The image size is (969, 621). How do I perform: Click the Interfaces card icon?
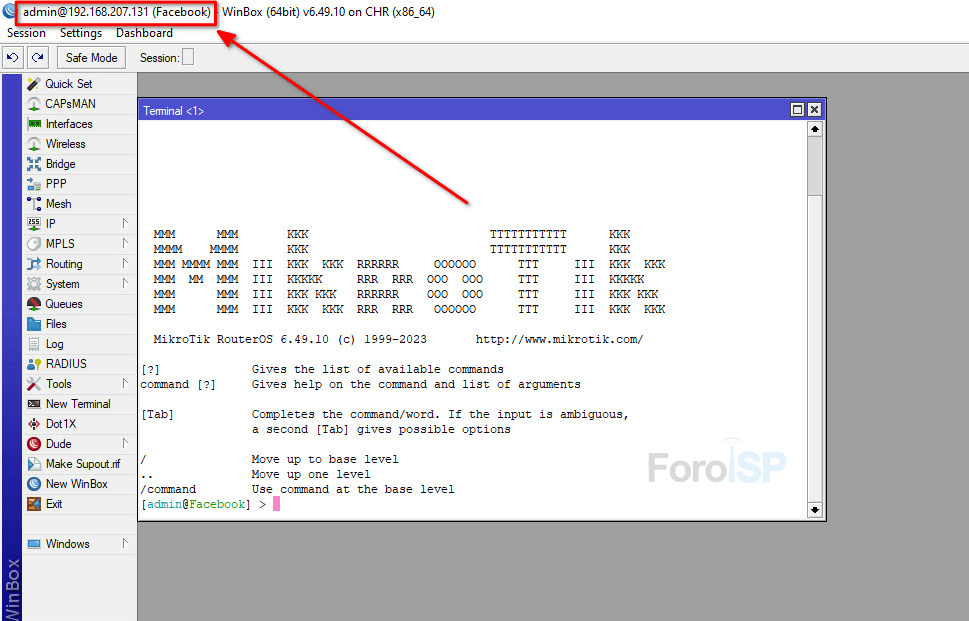point(34,124)
